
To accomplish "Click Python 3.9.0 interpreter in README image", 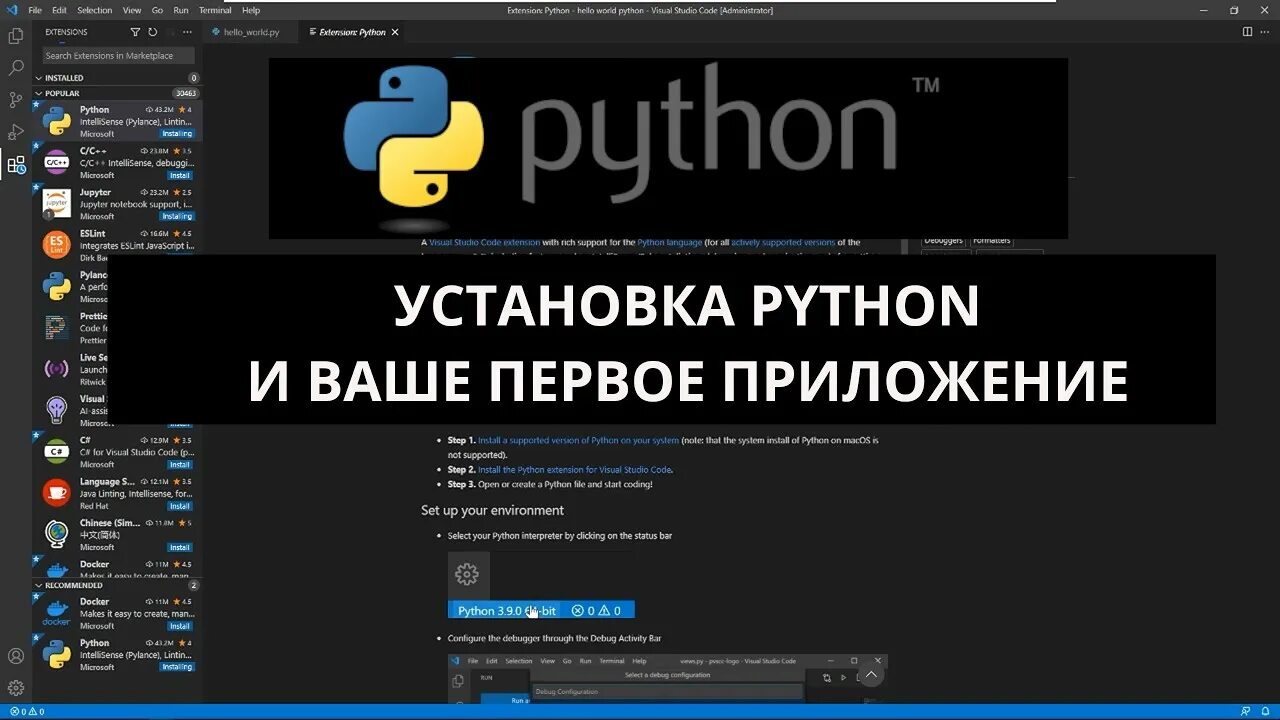I will 506,610.
